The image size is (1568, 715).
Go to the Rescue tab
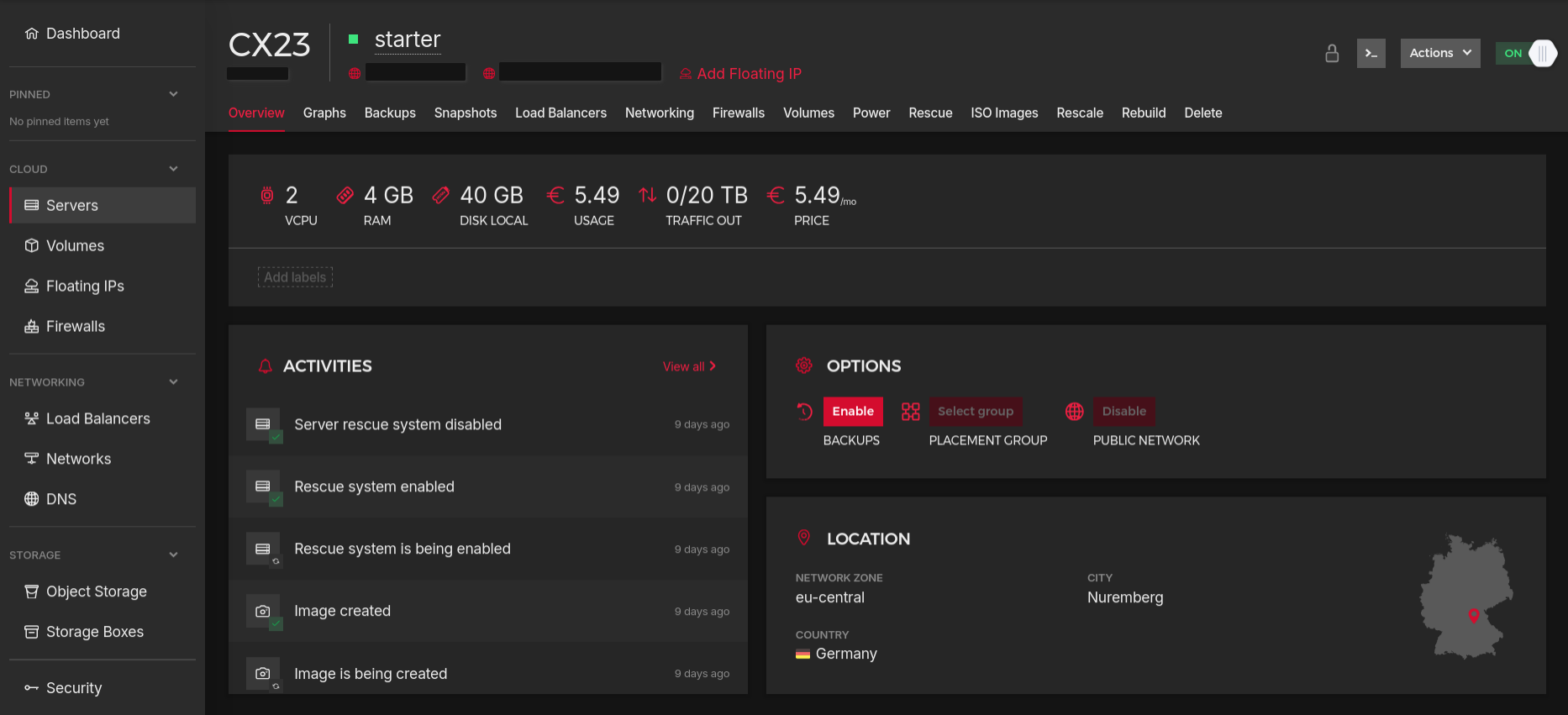[x=930, y=113]
